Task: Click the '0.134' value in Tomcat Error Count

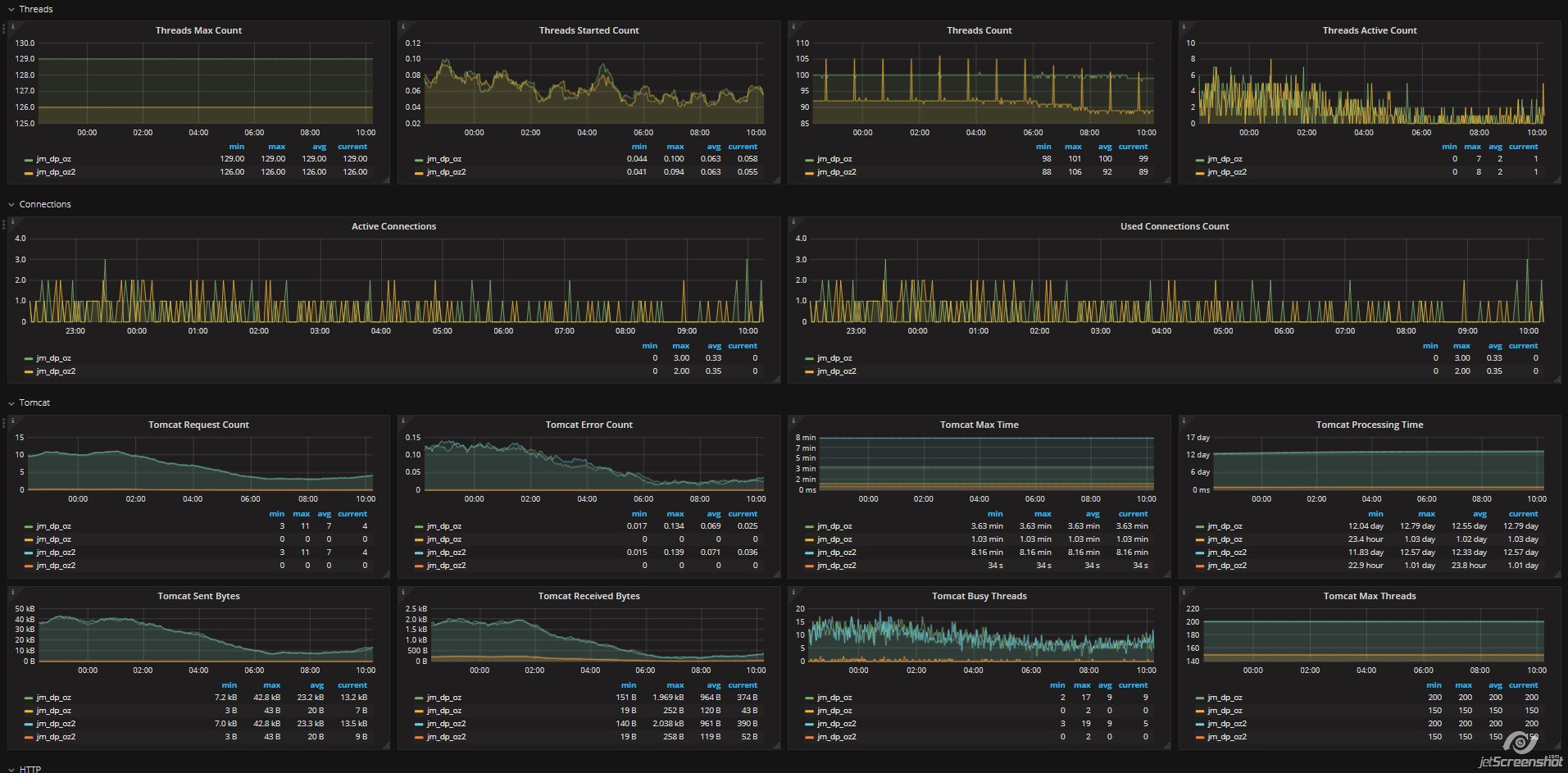Action: click(674, 526)
